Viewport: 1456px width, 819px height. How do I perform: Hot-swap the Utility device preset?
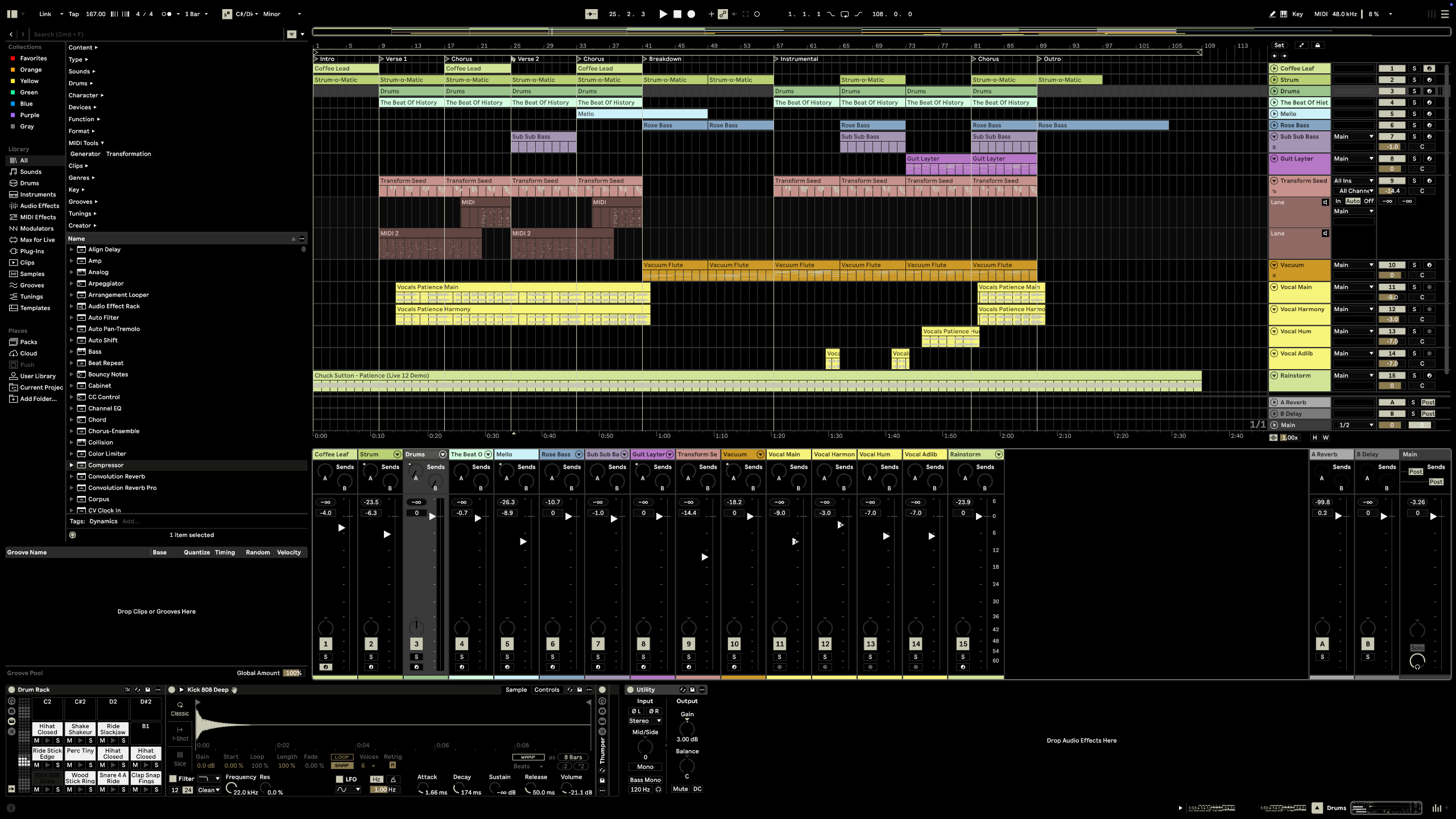pos(682,690)
